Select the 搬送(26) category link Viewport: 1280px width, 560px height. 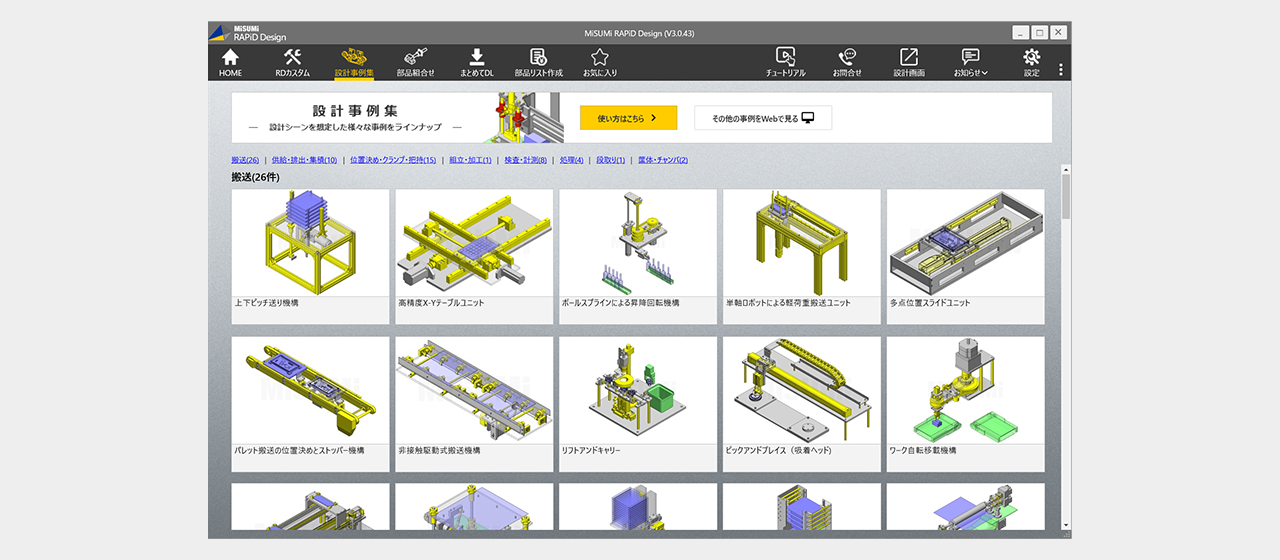click(245, 160)
